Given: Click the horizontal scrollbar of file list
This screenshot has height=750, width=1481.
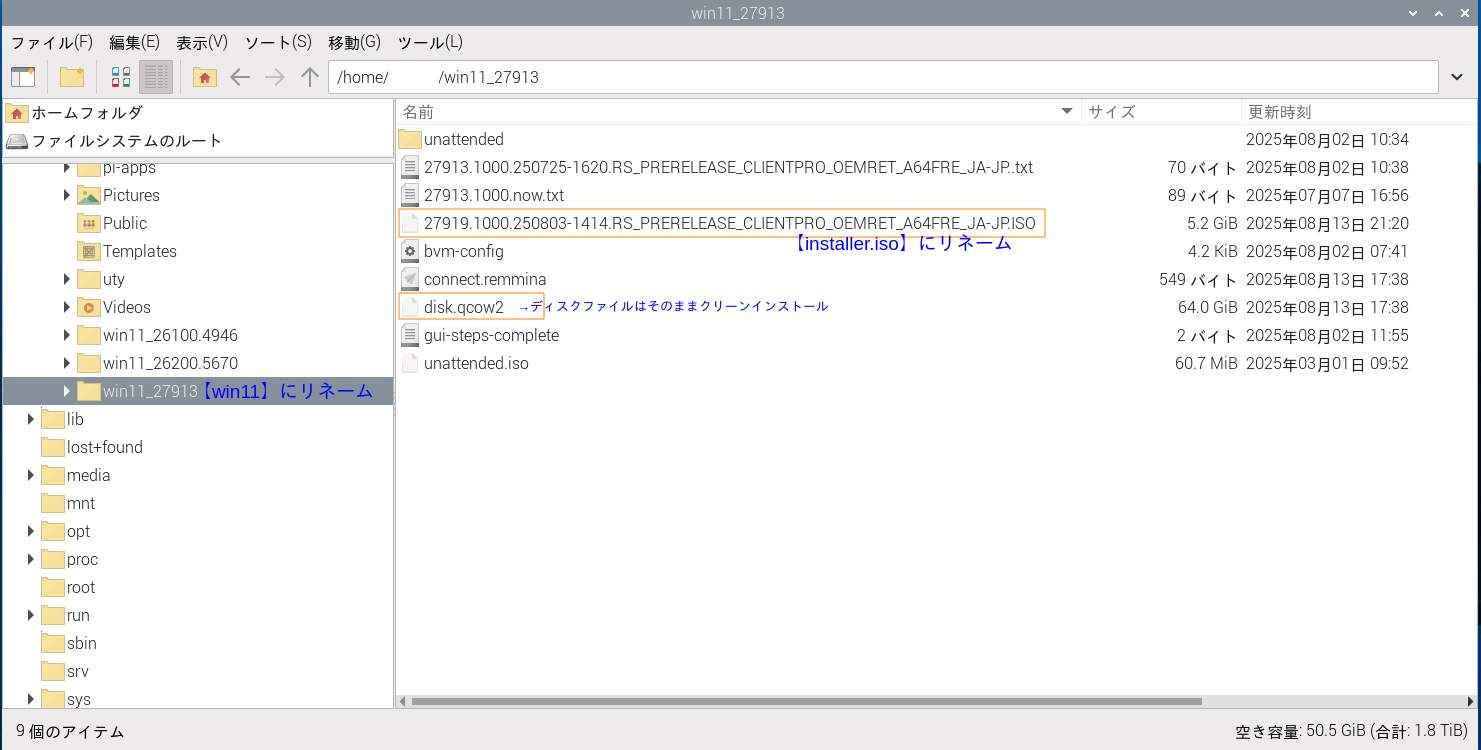Looking at the screenshot, I should (806, 701).
